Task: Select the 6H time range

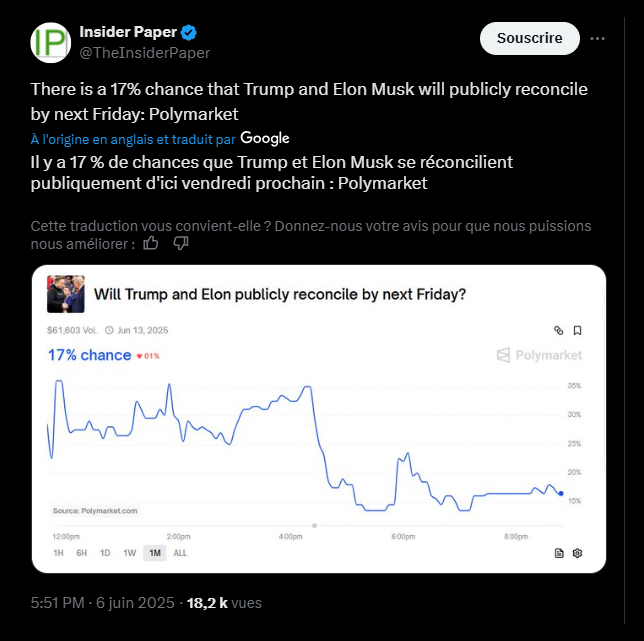Action: click(x=81, y=553)
